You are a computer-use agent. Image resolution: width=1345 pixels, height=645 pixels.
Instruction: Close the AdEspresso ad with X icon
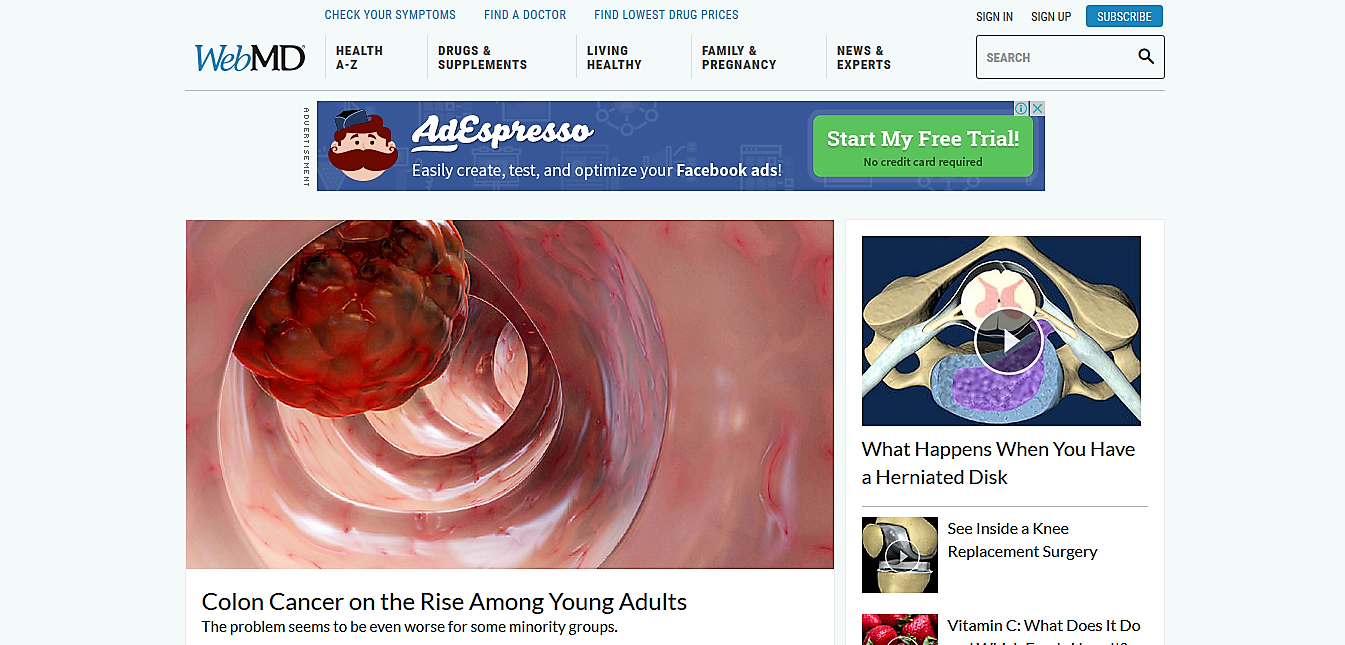pyautogui.click(x=1038, y=108)
